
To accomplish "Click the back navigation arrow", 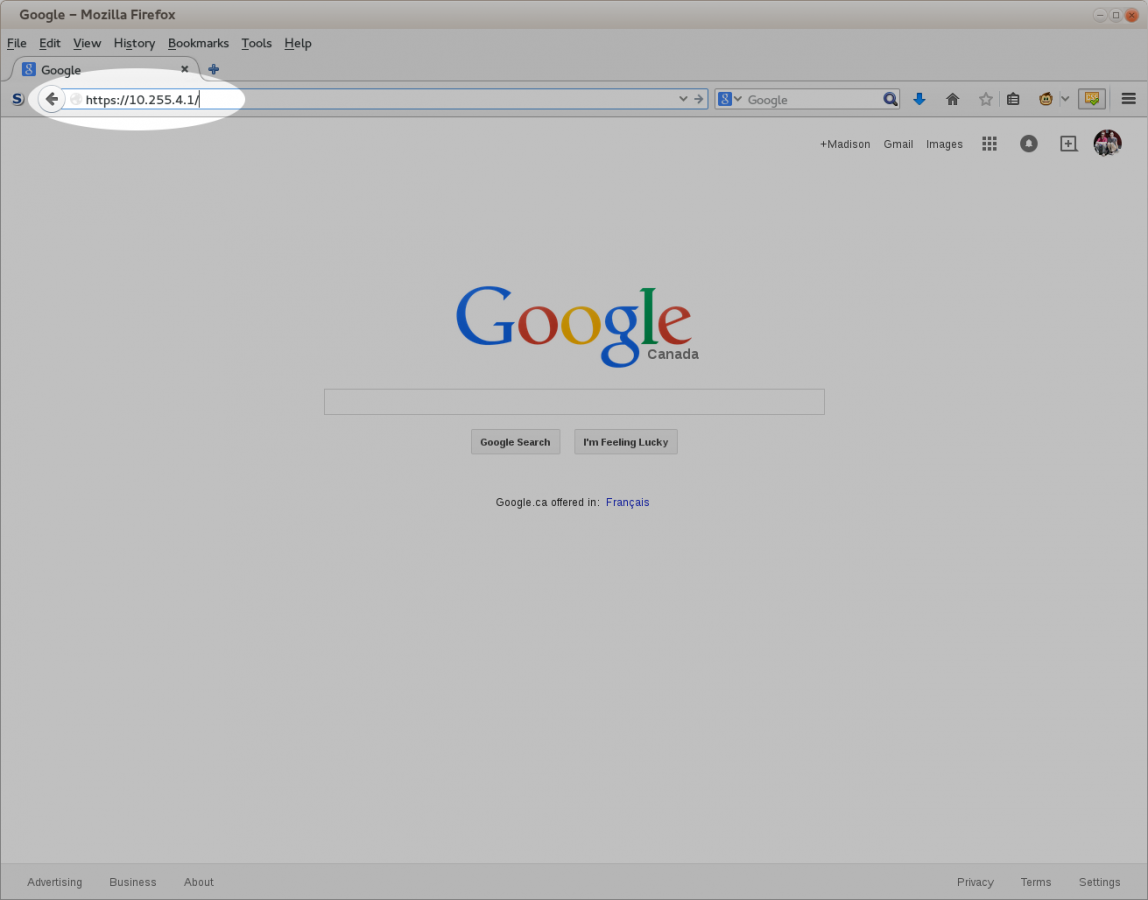I will click(51, 99).
